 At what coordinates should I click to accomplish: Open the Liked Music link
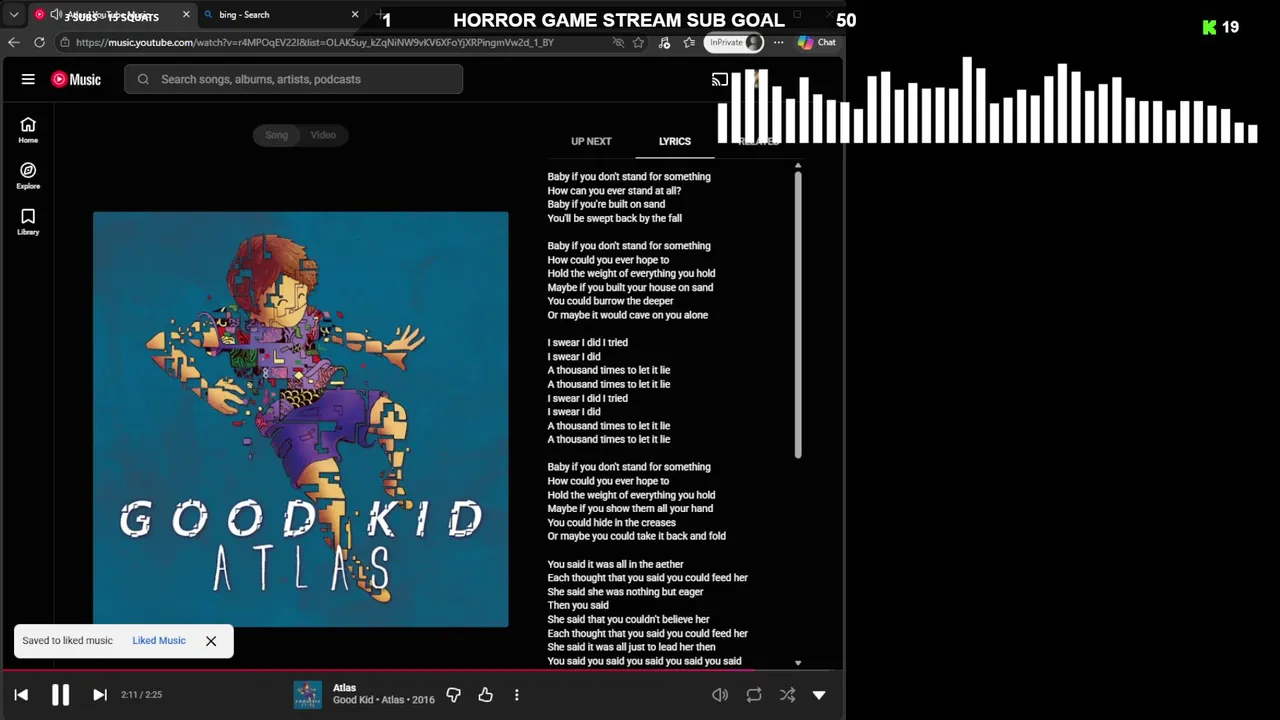pyautogui.click(x=159, y=641)
